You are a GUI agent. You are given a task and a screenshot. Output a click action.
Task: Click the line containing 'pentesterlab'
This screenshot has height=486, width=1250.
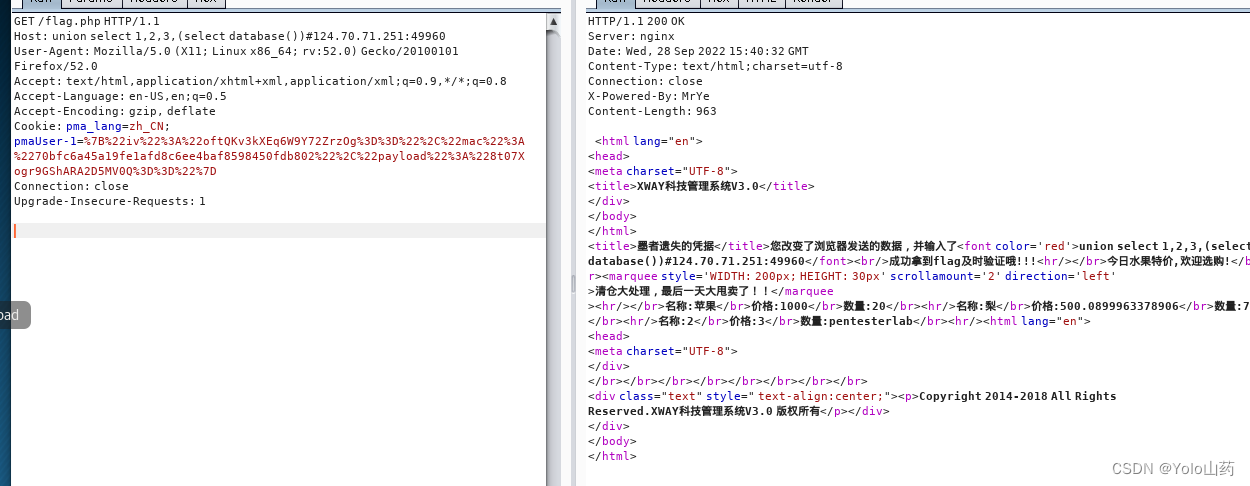click(839, 321)
